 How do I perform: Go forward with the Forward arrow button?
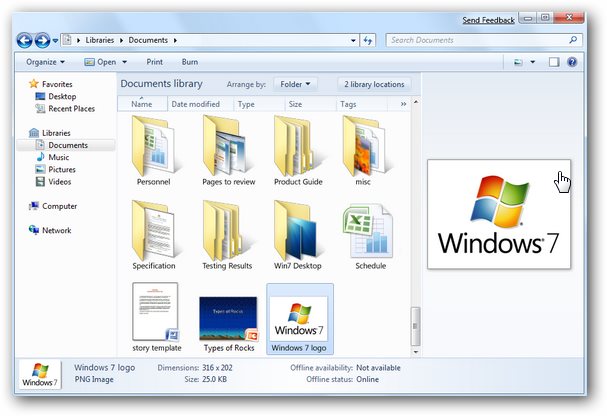point(42,40)
